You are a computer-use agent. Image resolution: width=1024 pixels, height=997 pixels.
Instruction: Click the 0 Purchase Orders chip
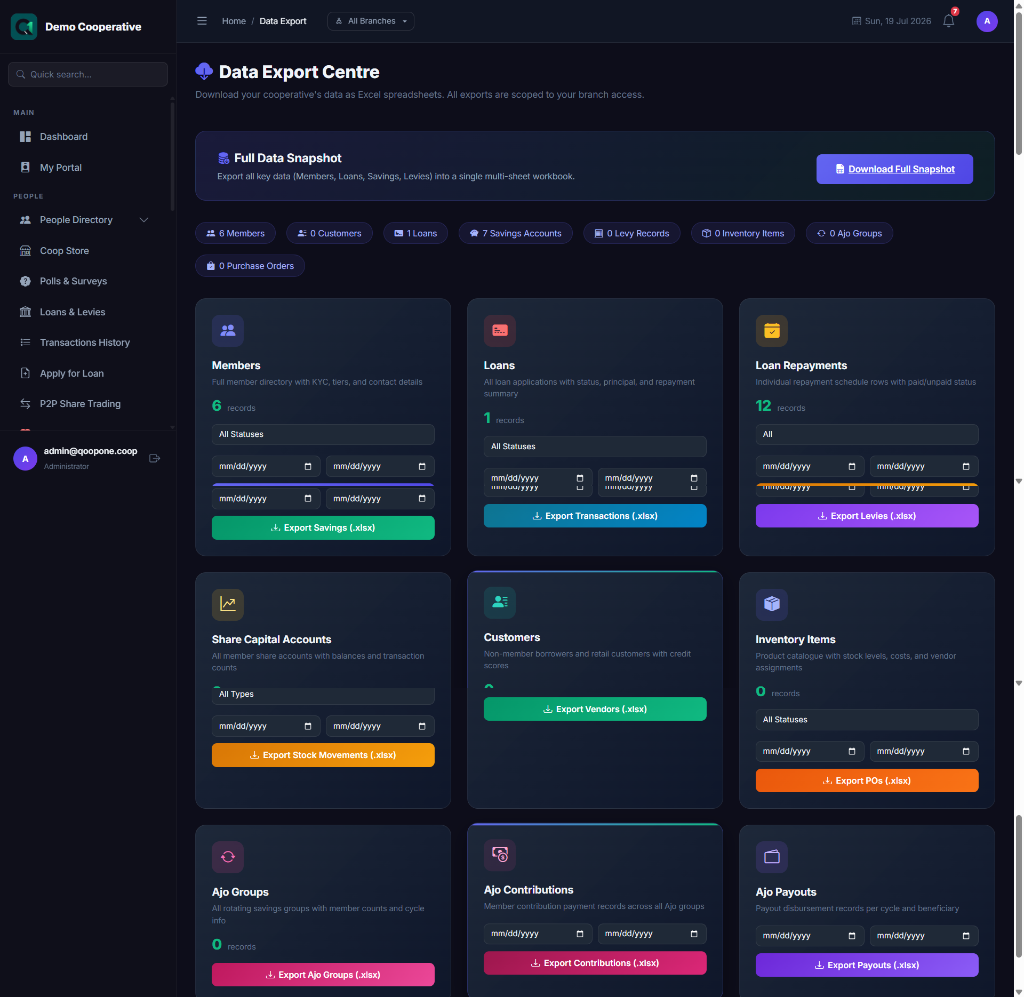[250, 266]
